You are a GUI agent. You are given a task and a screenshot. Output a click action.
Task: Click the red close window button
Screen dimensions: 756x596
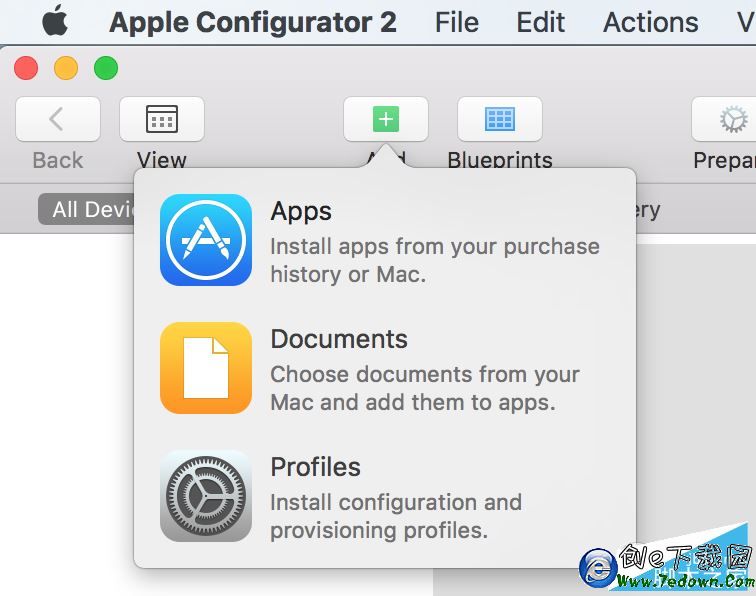pos(26,68)
